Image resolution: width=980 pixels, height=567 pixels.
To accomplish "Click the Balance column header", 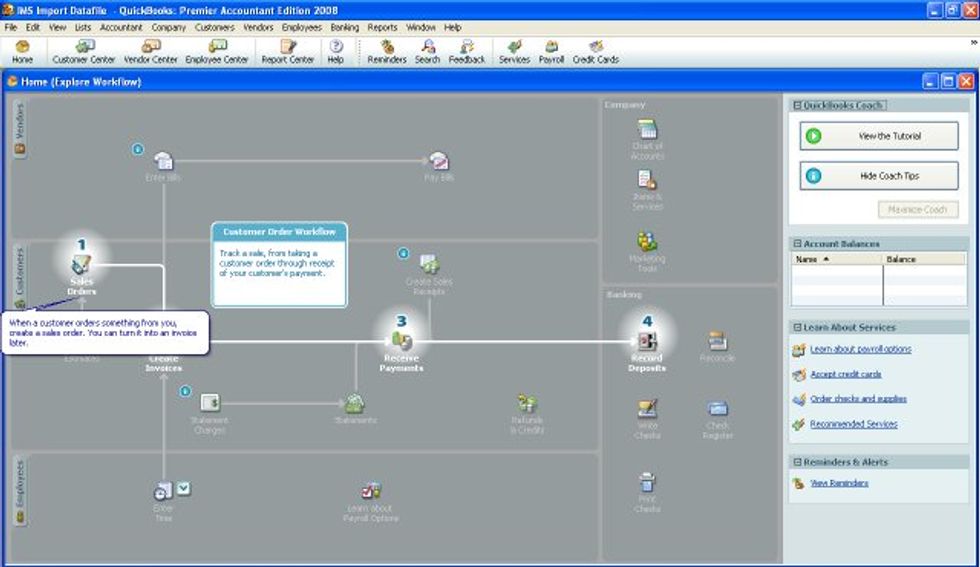I will 924,259.
